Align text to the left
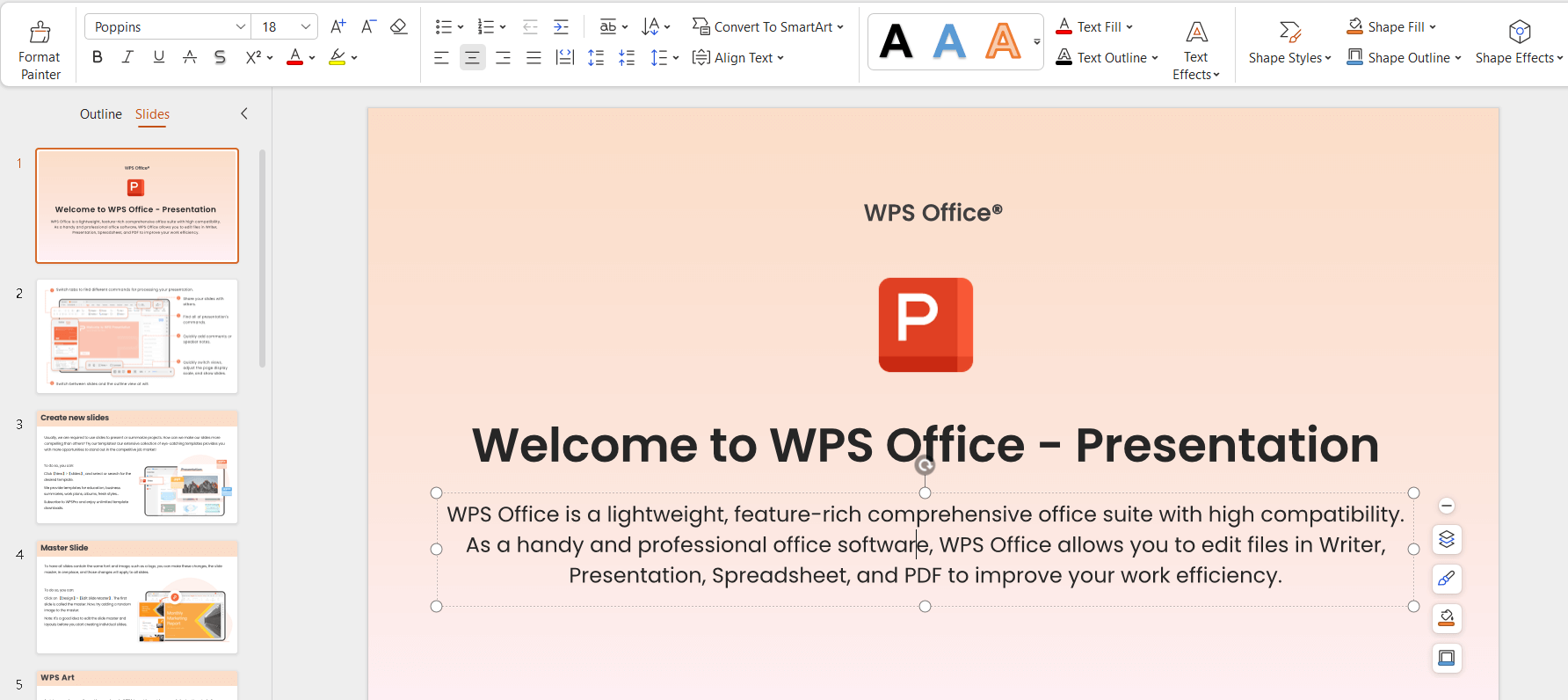 tap(441, 58)
